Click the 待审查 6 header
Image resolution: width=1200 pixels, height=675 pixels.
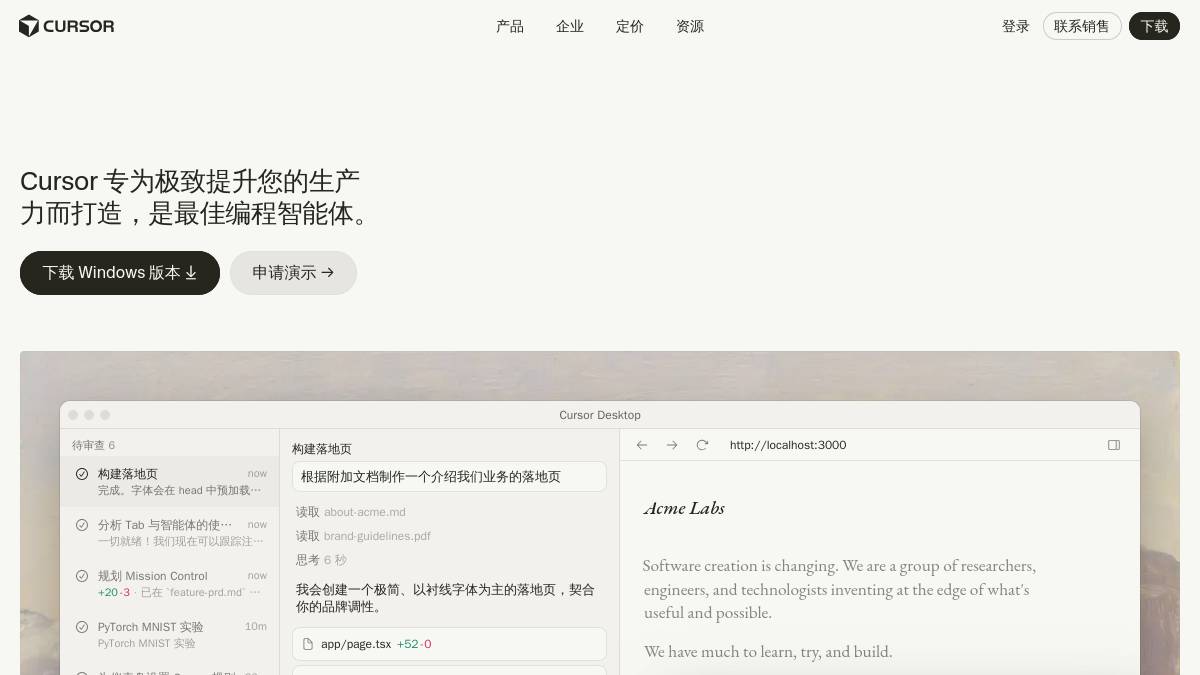point(93,445)
